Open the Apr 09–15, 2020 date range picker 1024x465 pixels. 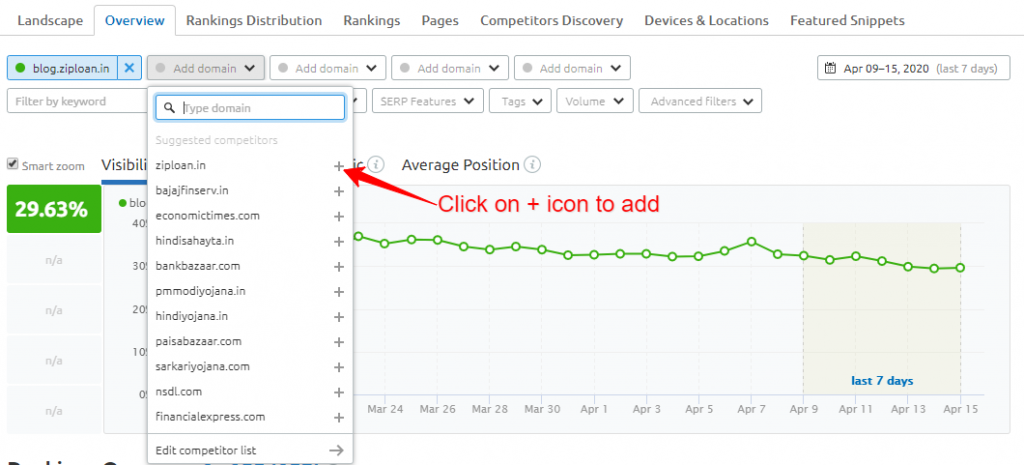pos(916,68)
